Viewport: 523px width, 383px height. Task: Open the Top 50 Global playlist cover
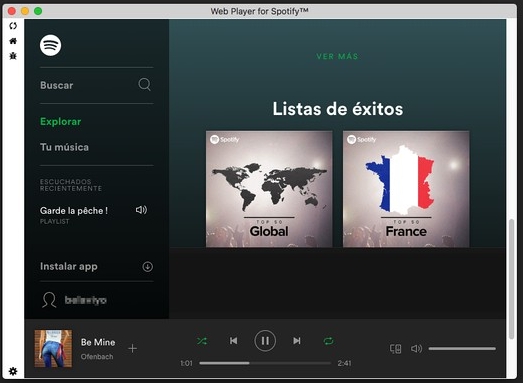pos(269,189)
